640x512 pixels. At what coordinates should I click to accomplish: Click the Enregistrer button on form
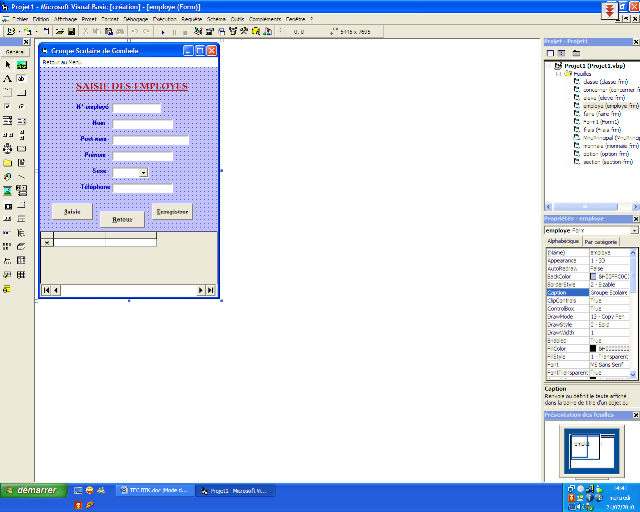coord(171,212)
